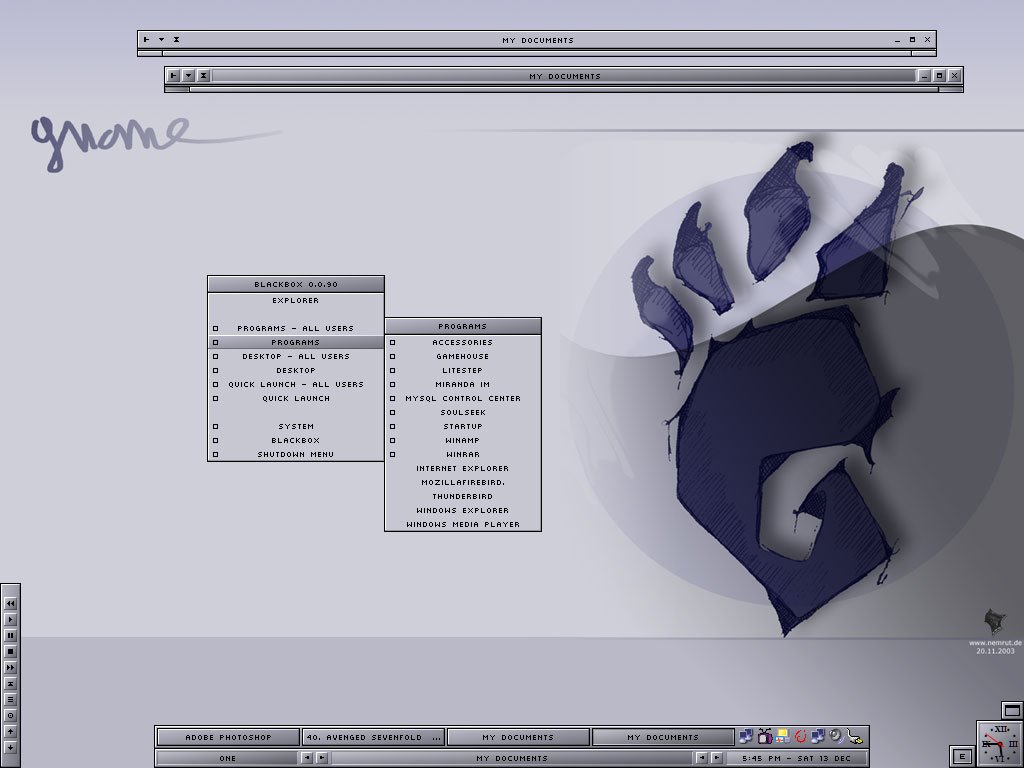Close the upper My Documents window

[x=927, y=40]
